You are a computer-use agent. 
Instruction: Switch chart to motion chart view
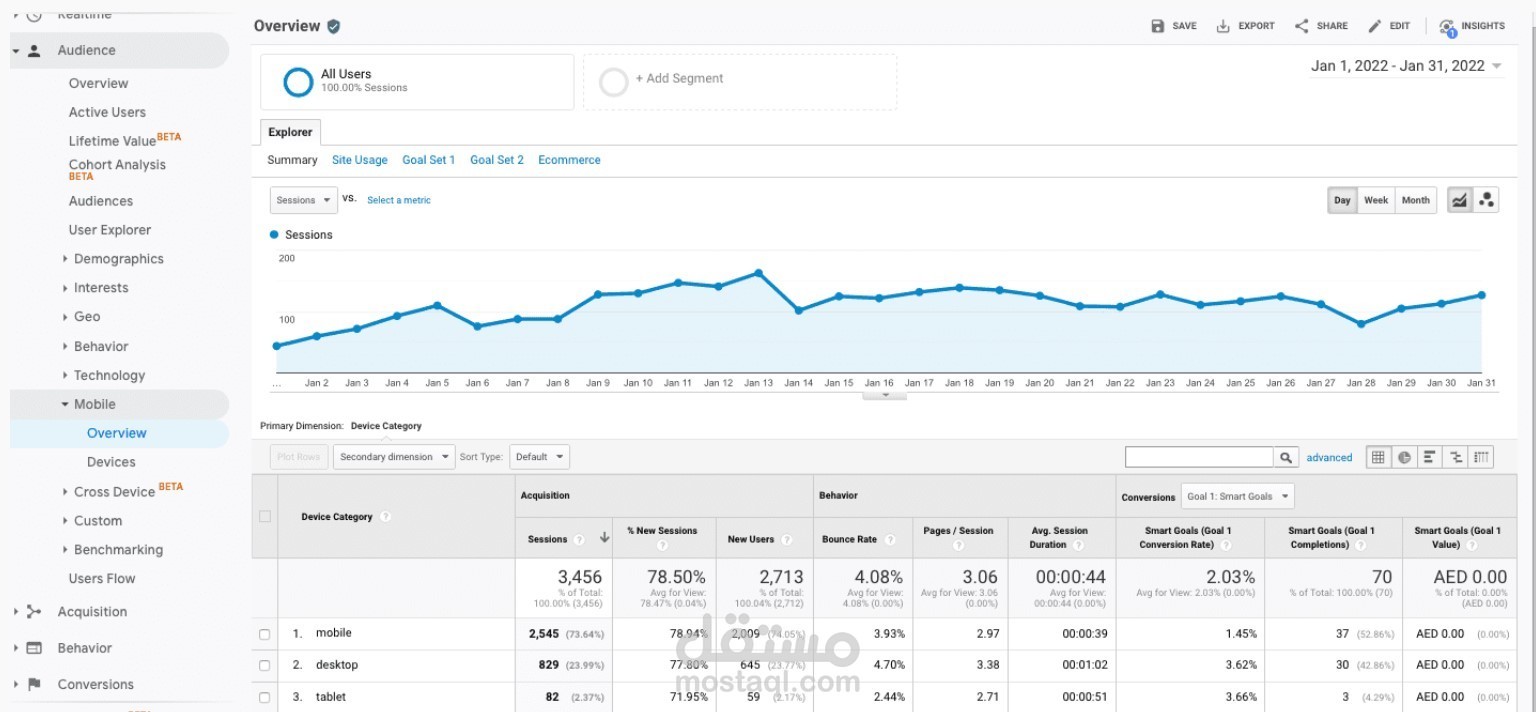click(1486, 199)
